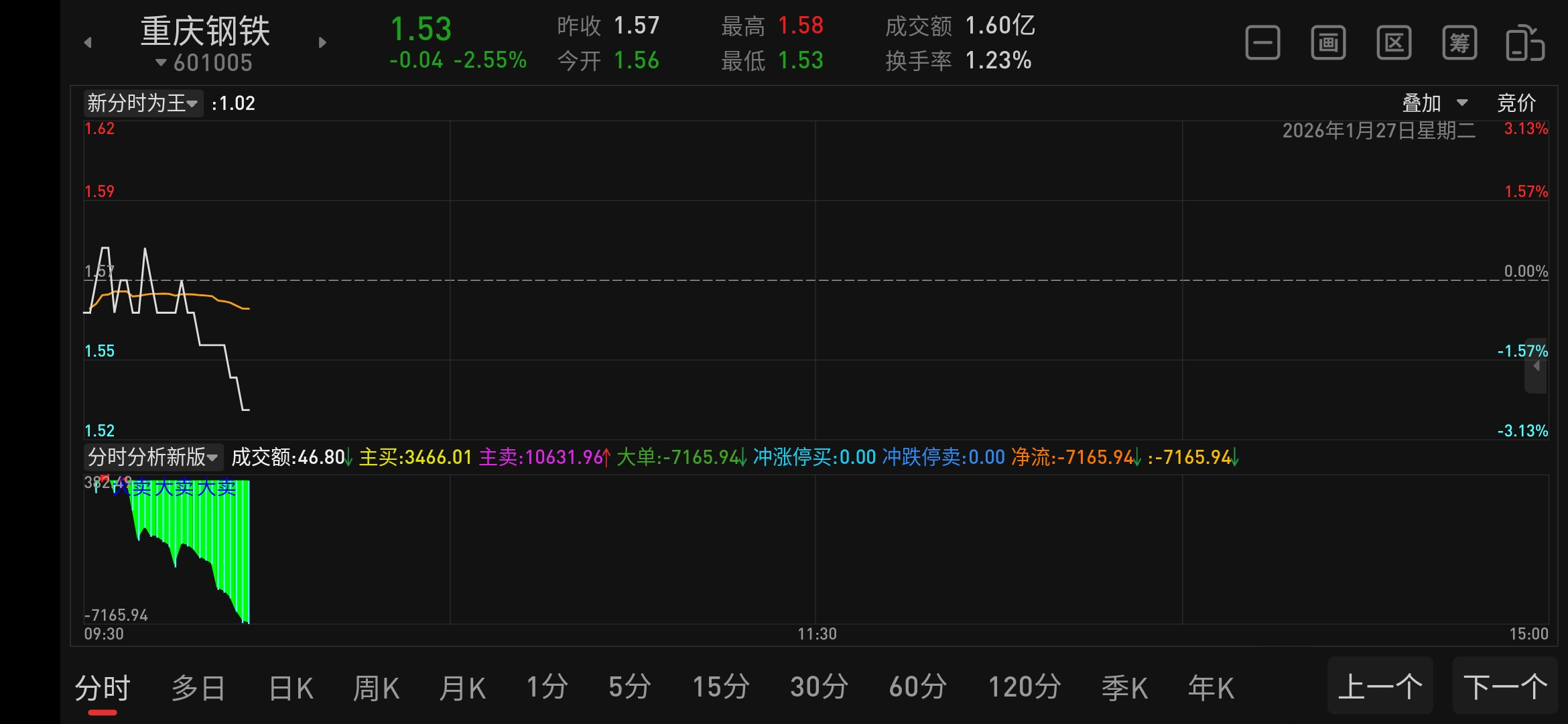Open the 分时分析新版 indicator dropdown
Image resolution: width=1568 pixels, height=724 pixels.
click(153, 457)
